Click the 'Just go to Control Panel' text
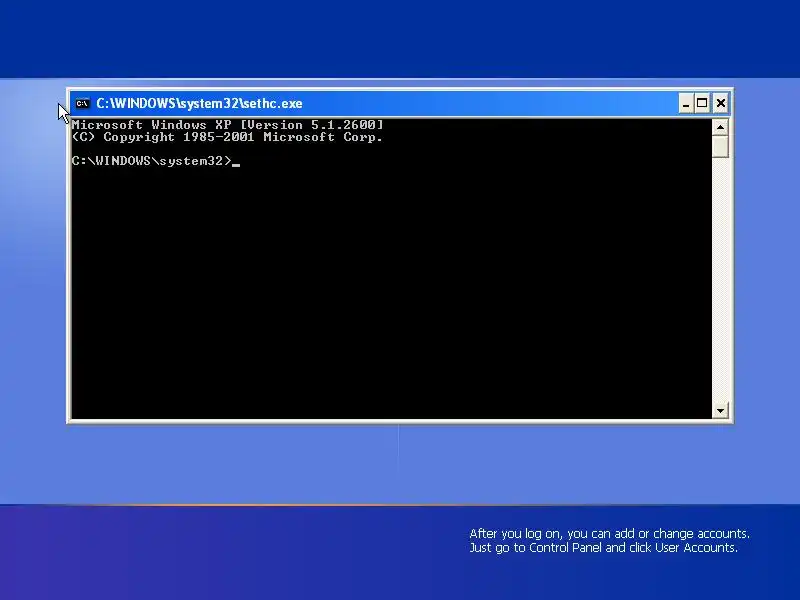 pyautogui.click(x=603, y=548)
